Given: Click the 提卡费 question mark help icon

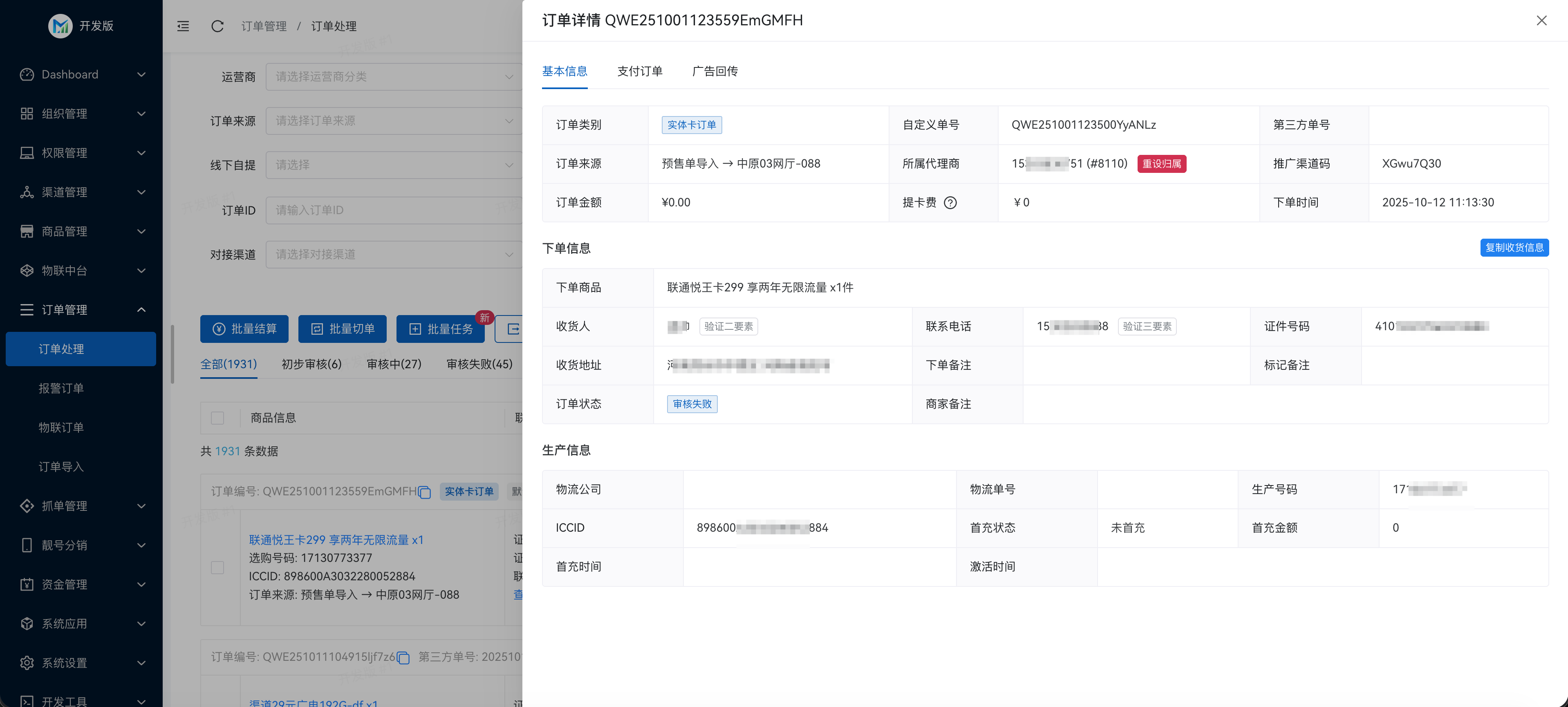Looking at the screenshot, I should click(x=952, y=203).
